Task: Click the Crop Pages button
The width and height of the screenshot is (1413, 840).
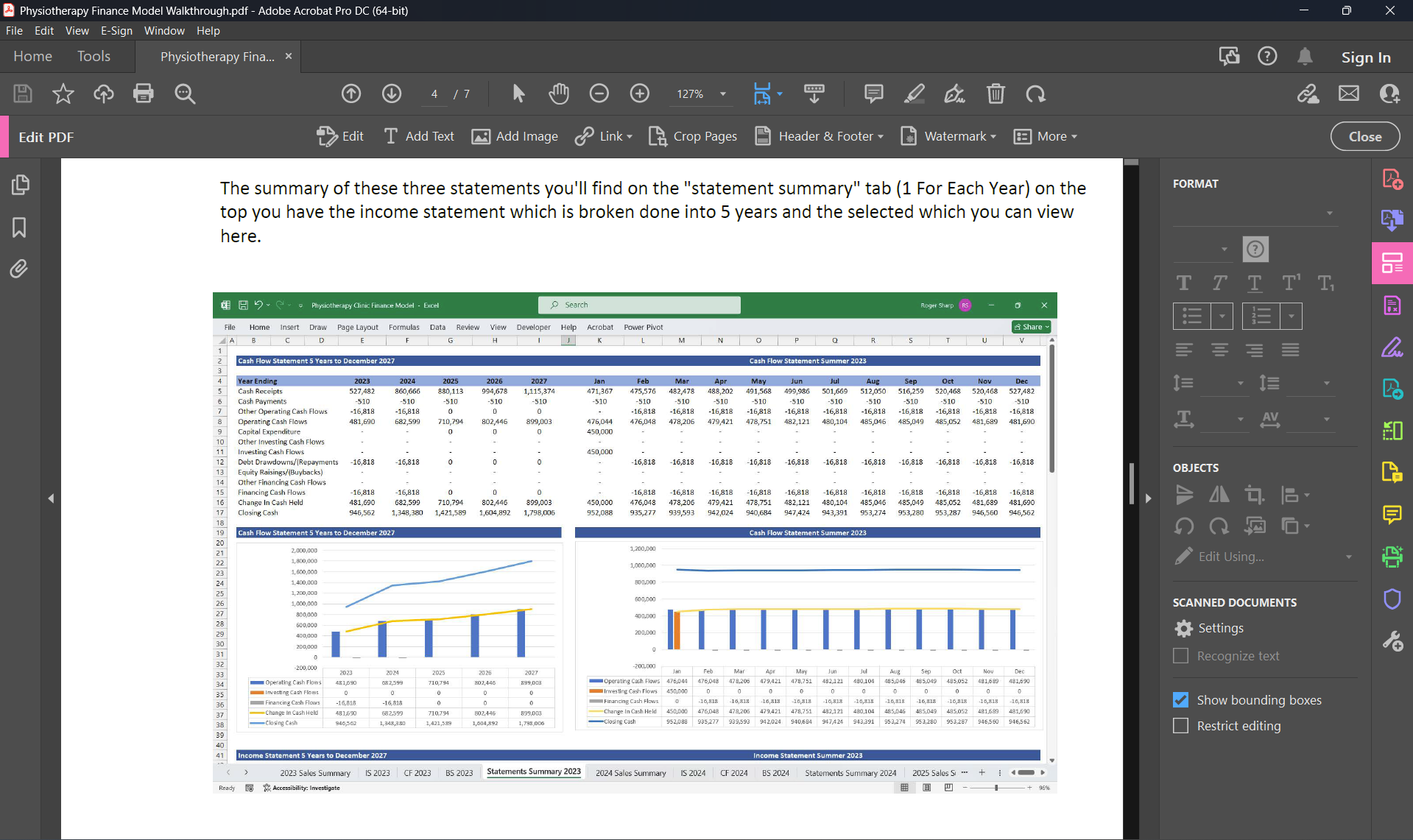Action: [x=692, y=136]
